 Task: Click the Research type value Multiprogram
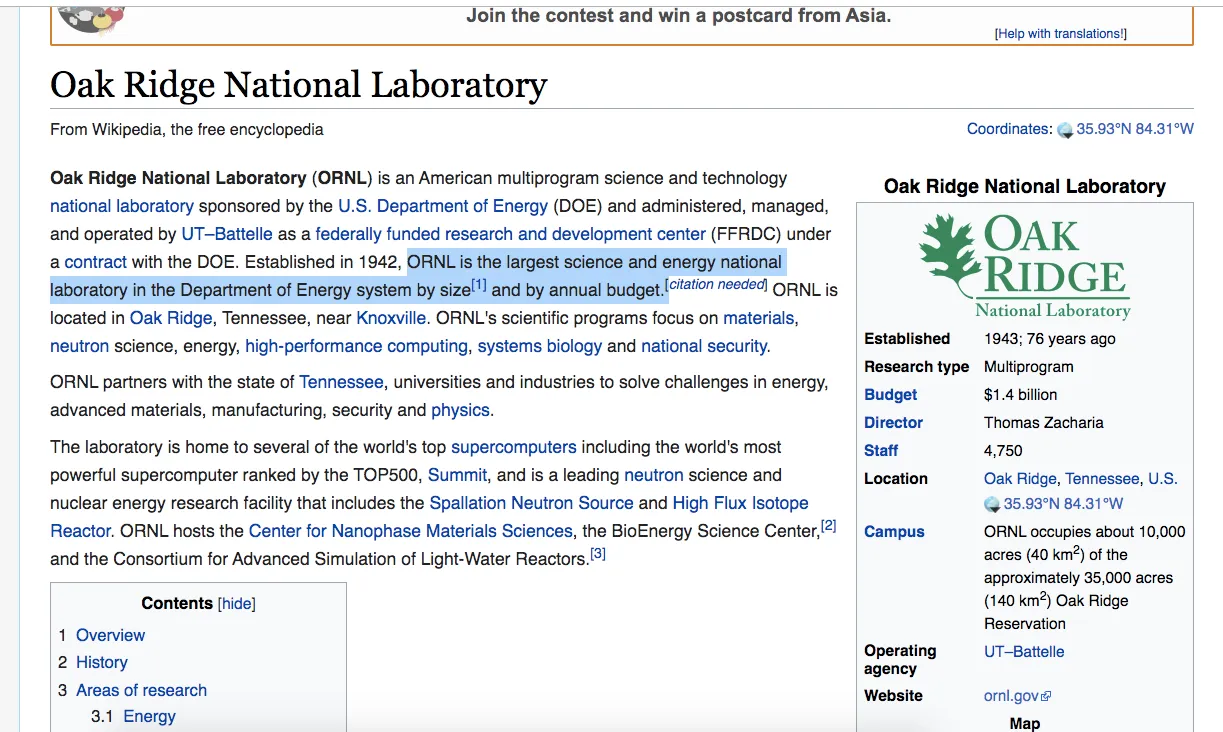coord(1029,367)
